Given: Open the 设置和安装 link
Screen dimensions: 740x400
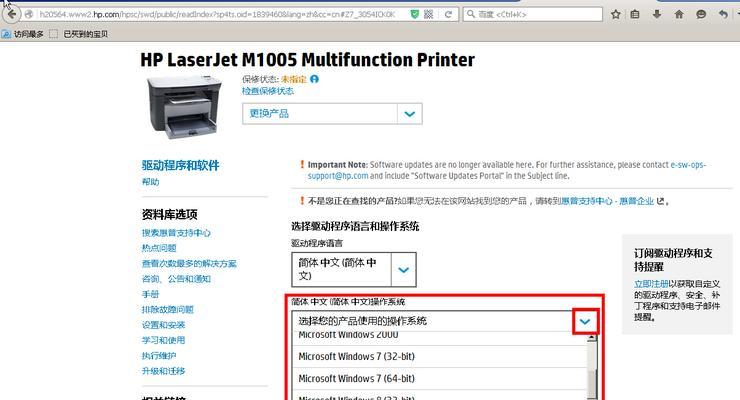Looking at the screenshot, I should click(x=163, y=325).
